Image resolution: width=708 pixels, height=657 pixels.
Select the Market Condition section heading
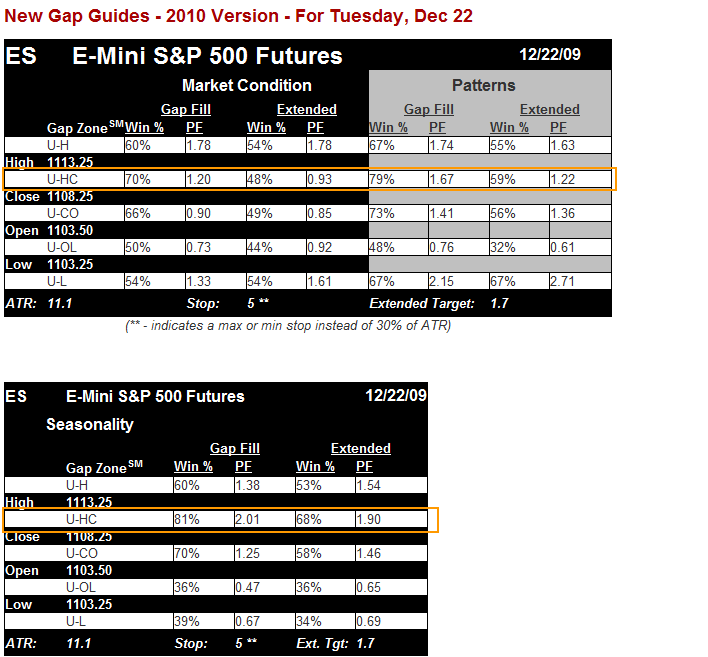247,86
